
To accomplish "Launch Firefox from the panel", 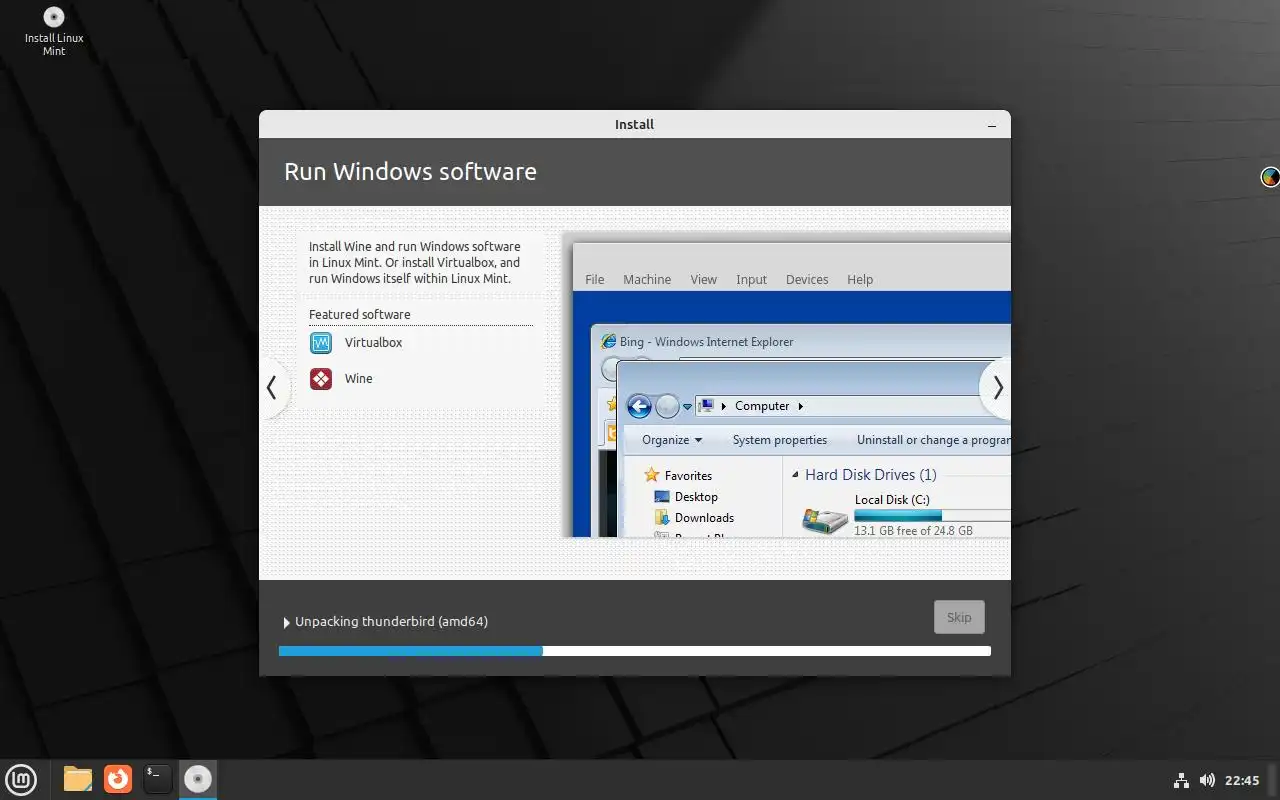I will (x=118, y=779).
